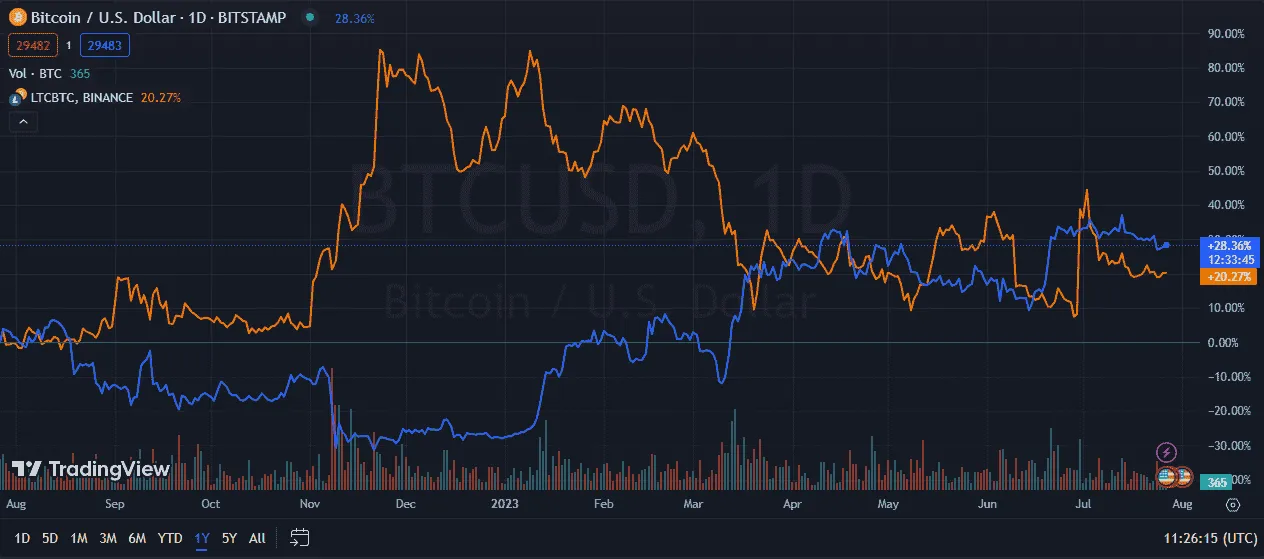Select the YTD time range

pos(170,538)
